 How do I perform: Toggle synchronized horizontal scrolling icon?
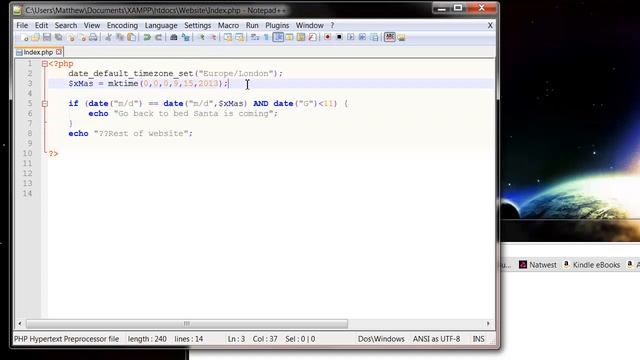pyautogui.click(x=240, y=38)
